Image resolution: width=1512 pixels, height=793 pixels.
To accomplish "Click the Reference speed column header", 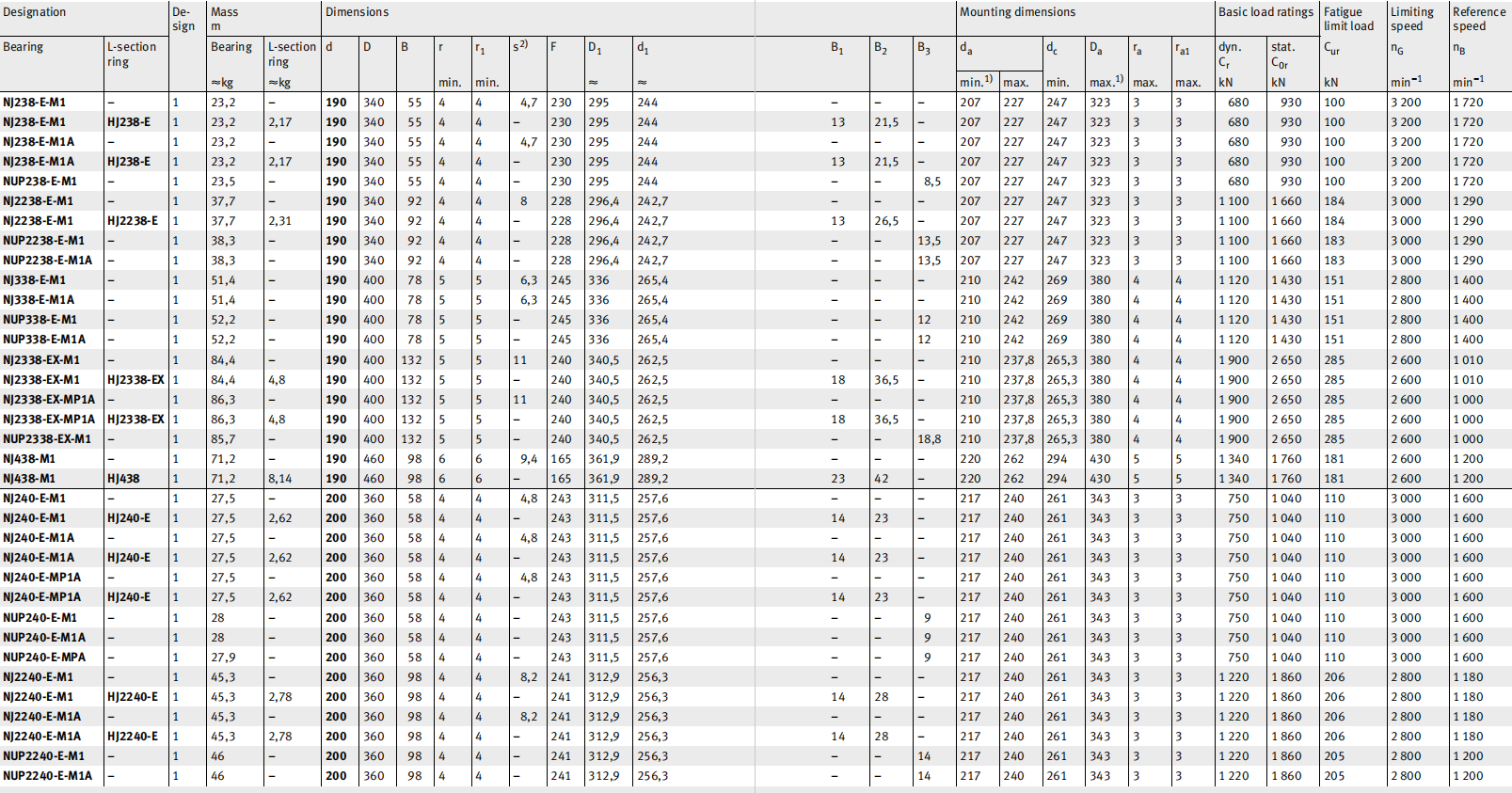I will [x=1478, y=19].
